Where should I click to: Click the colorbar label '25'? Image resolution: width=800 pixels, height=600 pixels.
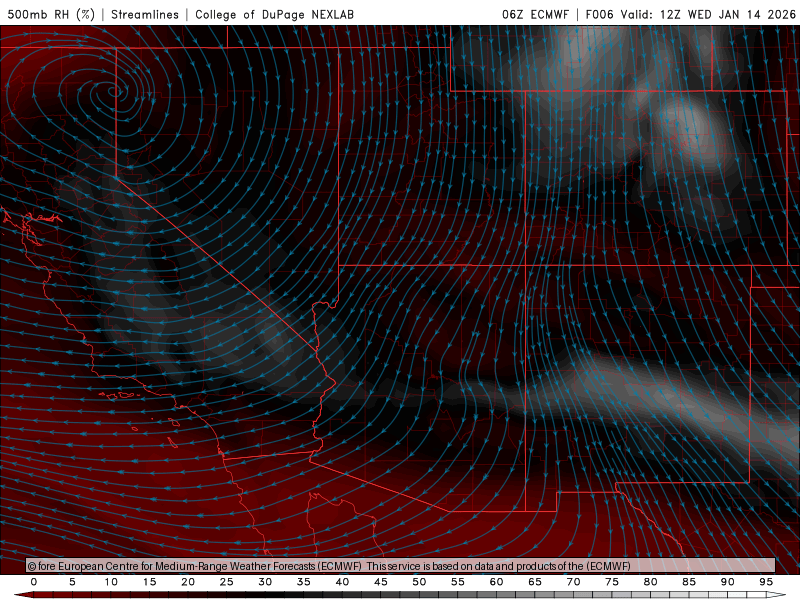[x=227, y=582]
